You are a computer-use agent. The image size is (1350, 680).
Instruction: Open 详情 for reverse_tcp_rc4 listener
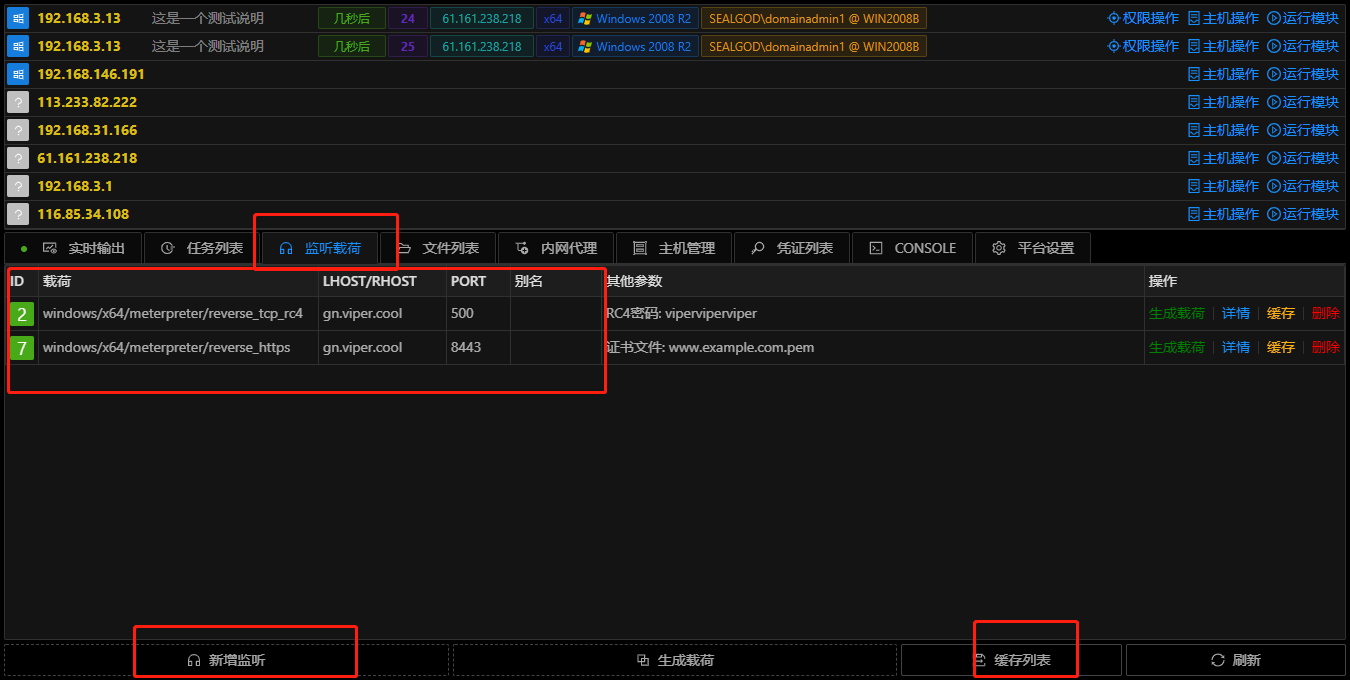pyautogui.click(x=1235, y=313)
